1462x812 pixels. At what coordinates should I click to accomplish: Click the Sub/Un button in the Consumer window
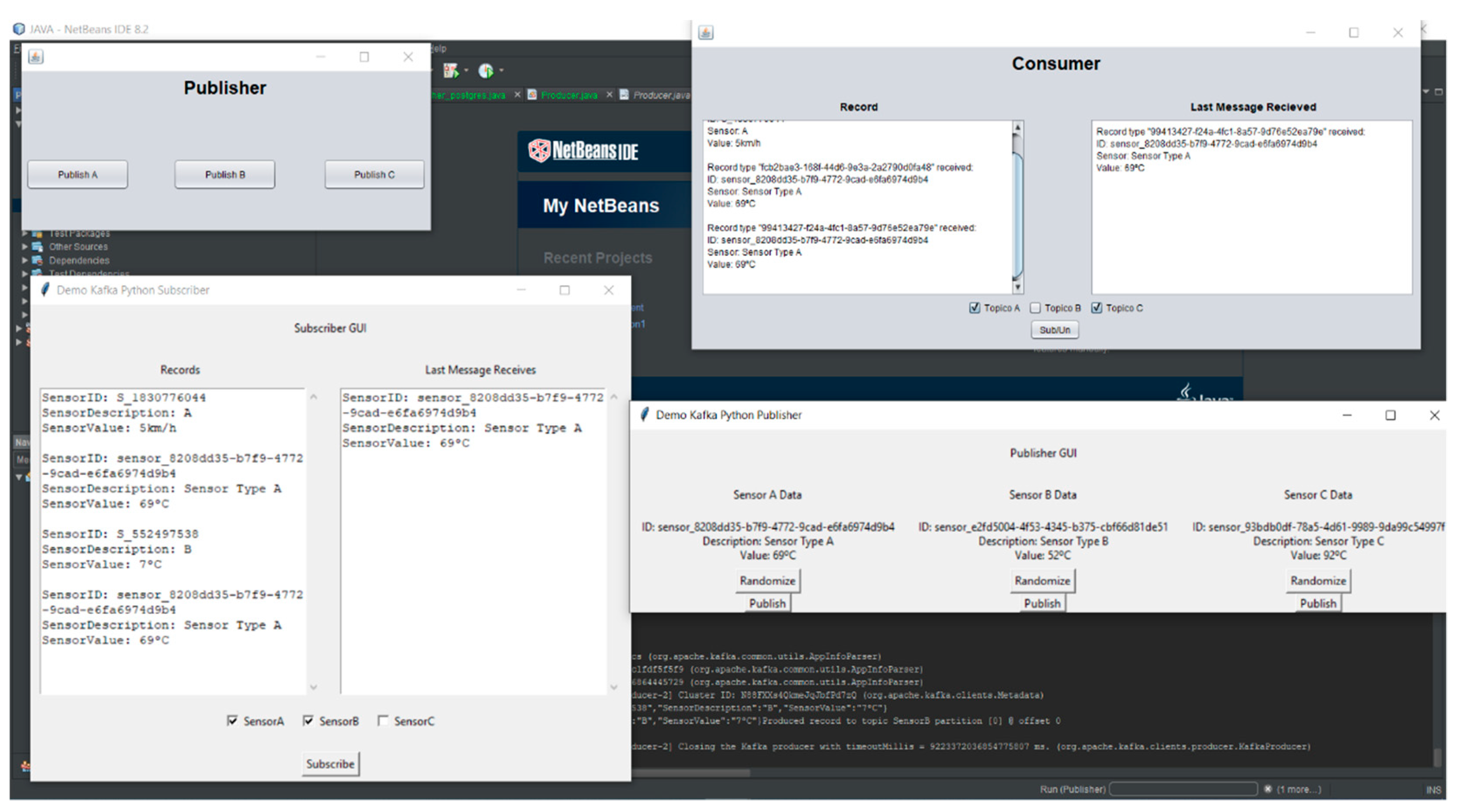tap(1054, 330)
